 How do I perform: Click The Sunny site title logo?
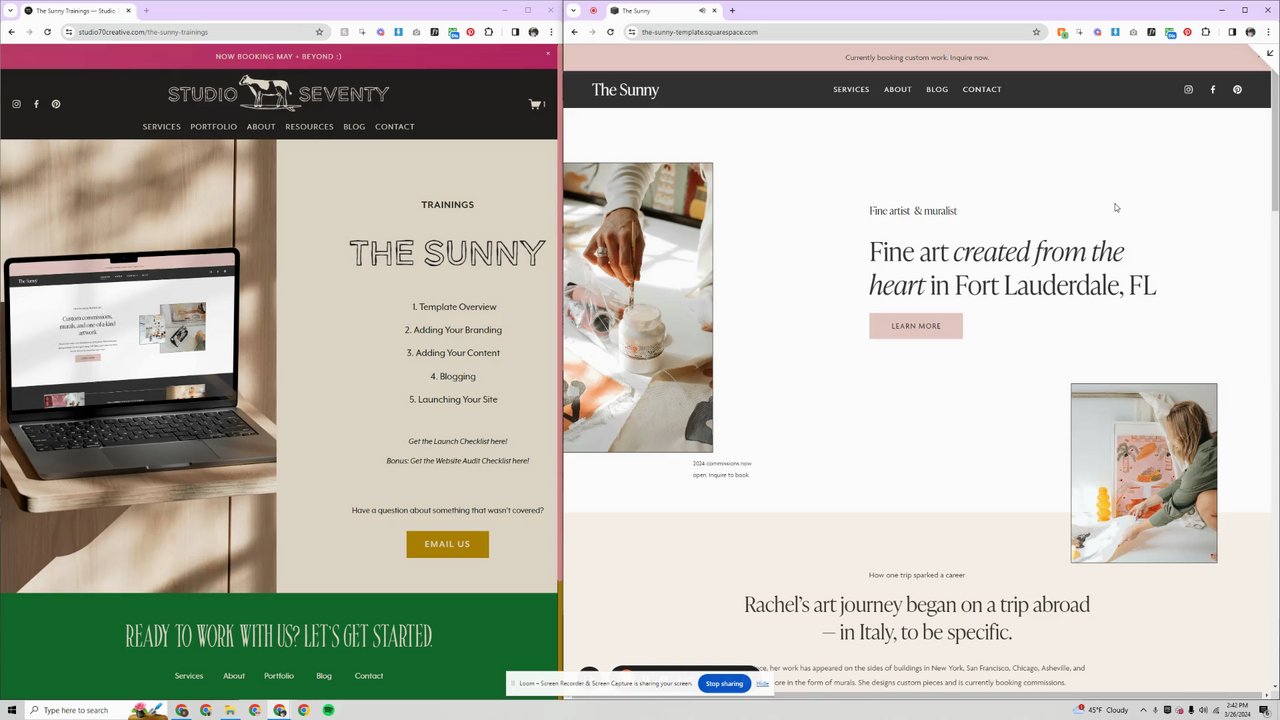(625, 90)
